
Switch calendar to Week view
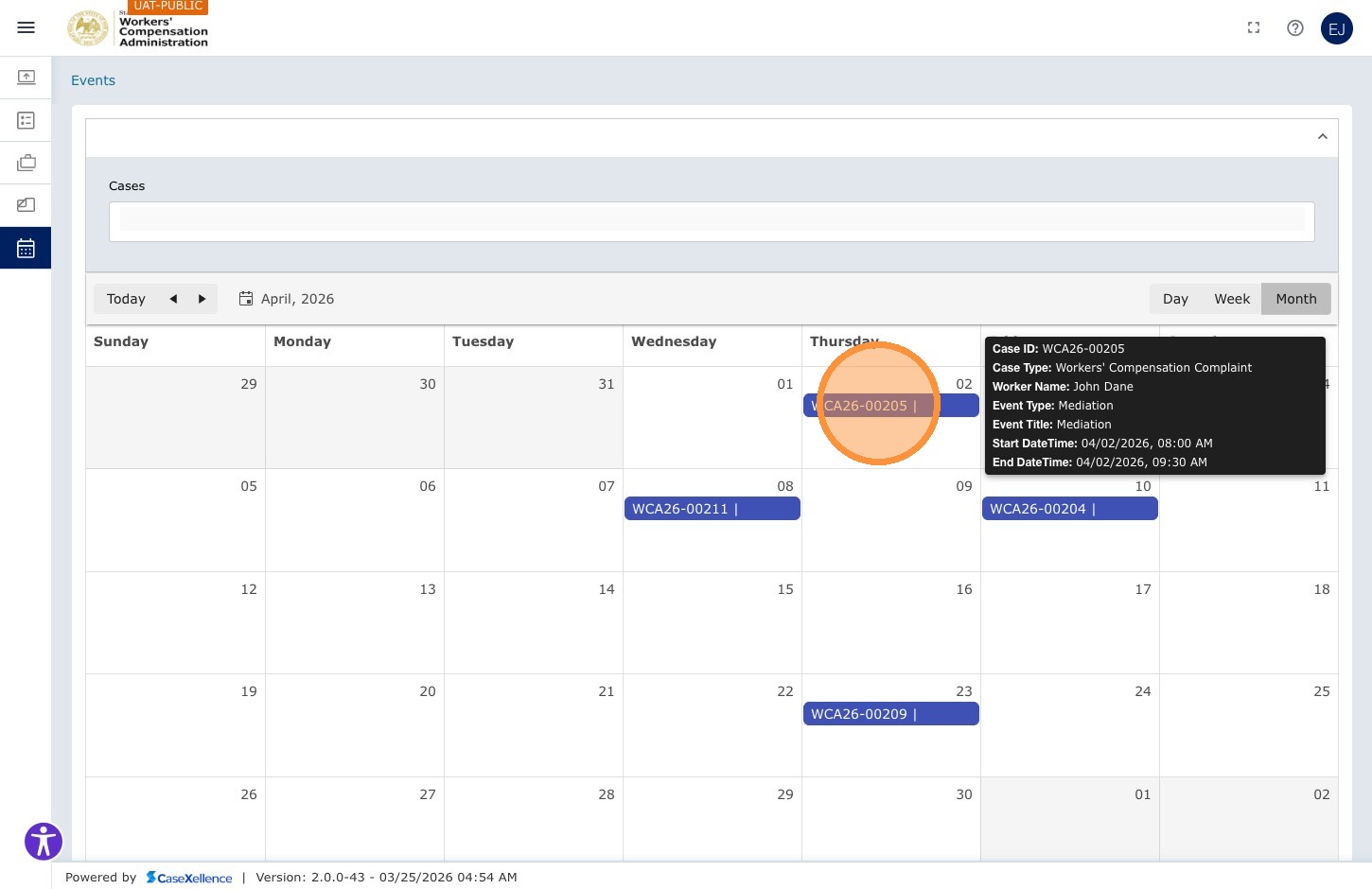[x=1232, y=299]
